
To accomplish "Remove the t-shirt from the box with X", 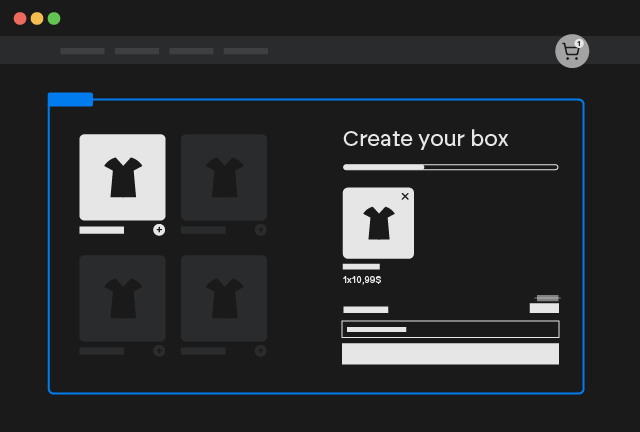I will pyautogui.click(x=405, y=197).
